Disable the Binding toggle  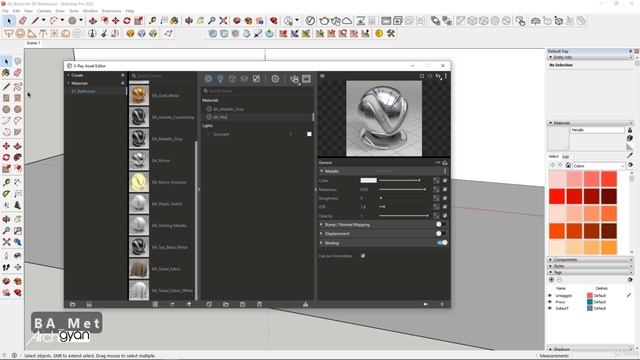point(442,242)
